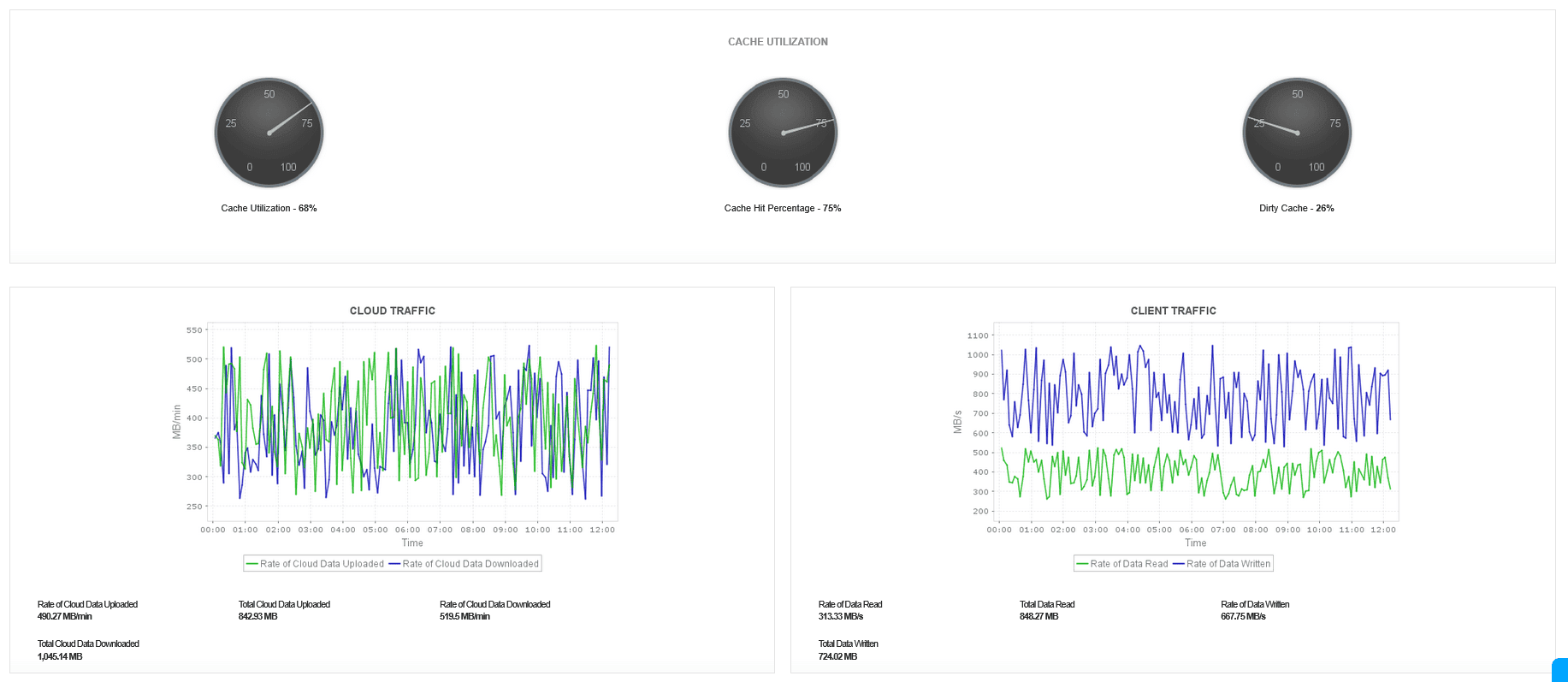Toggle the Rate of Data Written legend
Screen dimensions: 1568x682
pyautogui.click(x=1222, y=564)
